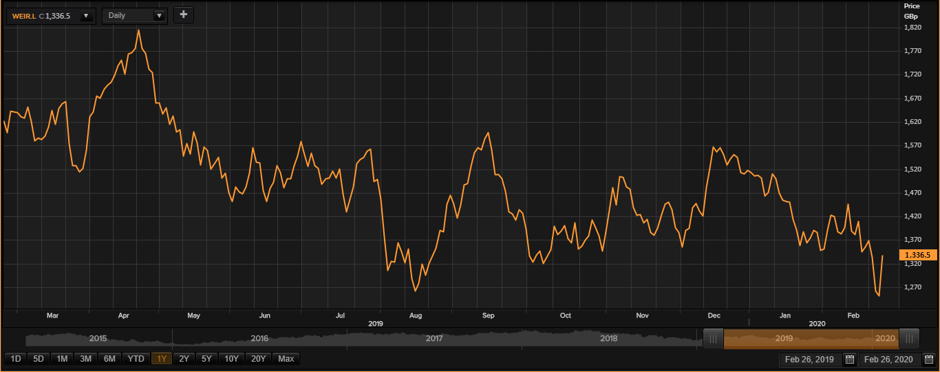Open the WEIR.L symbol dropdown arrow

[86, 16]
